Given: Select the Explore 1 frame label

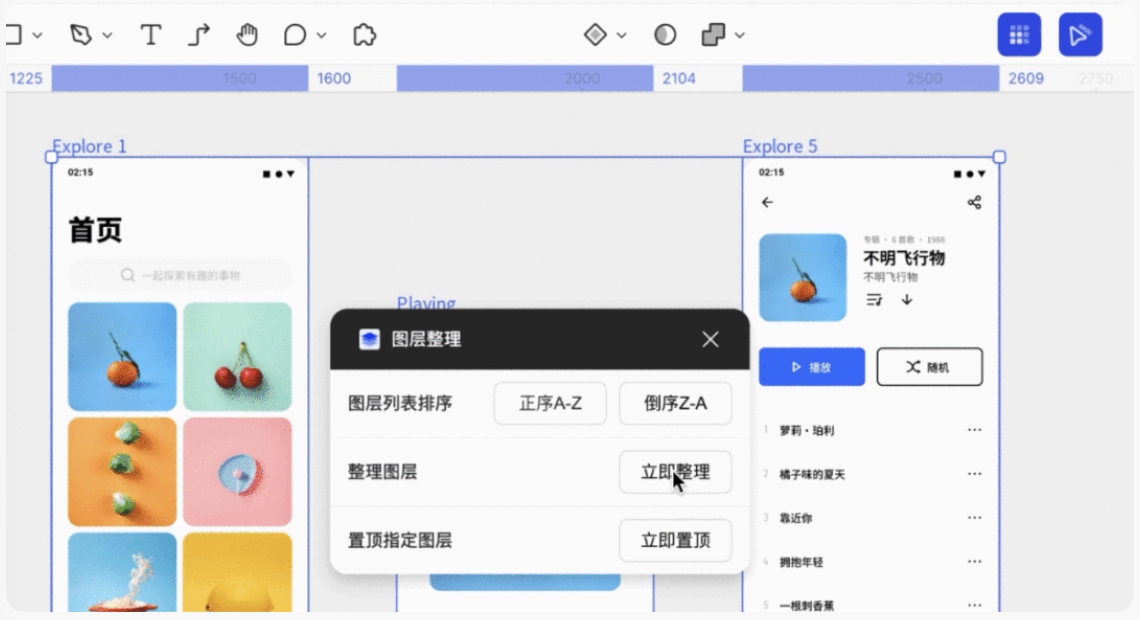Looking at the screenshot, I should (x=89, y=146).
